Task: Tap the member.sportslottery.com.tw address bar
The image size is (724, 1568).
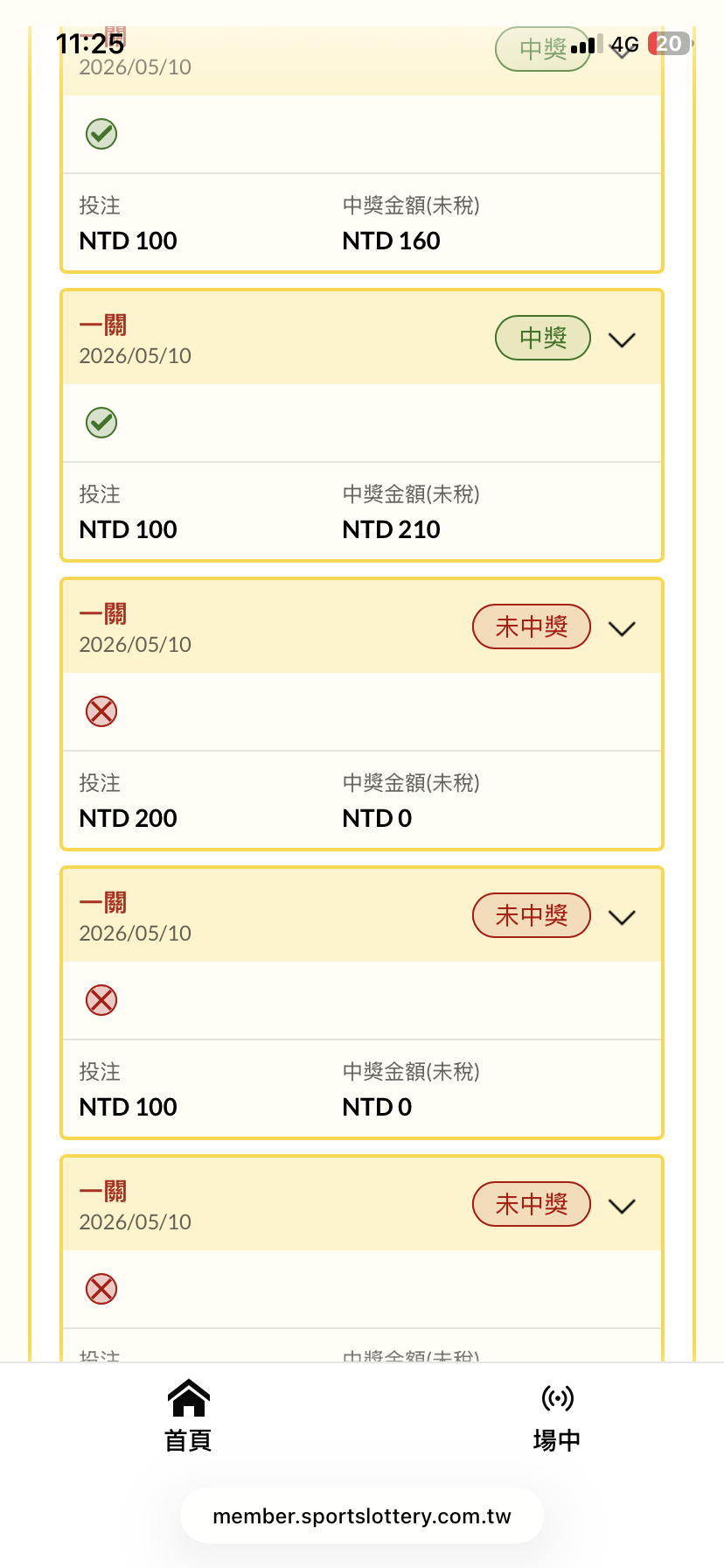Action: [362, 1516]
